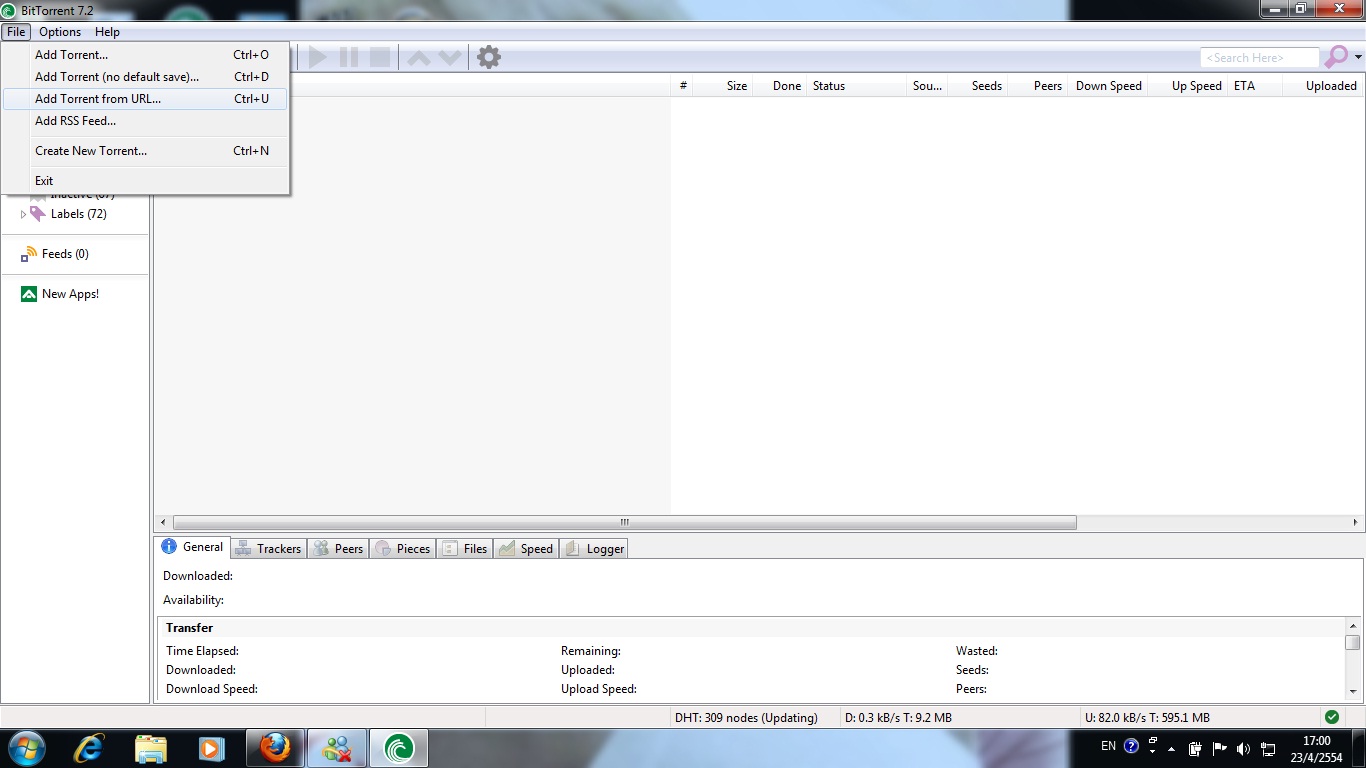The width and height of the screenshot is (1366, 768).
Task: Open the Peers tab in the detail pane
Action: click(x=338, y=549)
